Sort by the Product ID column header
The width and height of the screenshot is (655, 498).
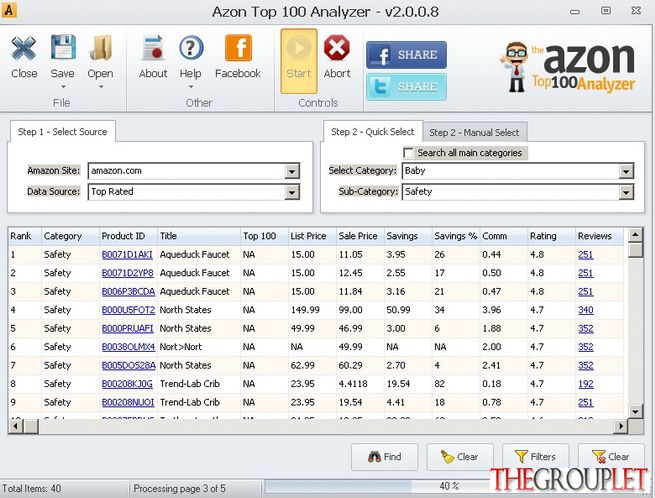pyautogui.click(x=128, y=236)
